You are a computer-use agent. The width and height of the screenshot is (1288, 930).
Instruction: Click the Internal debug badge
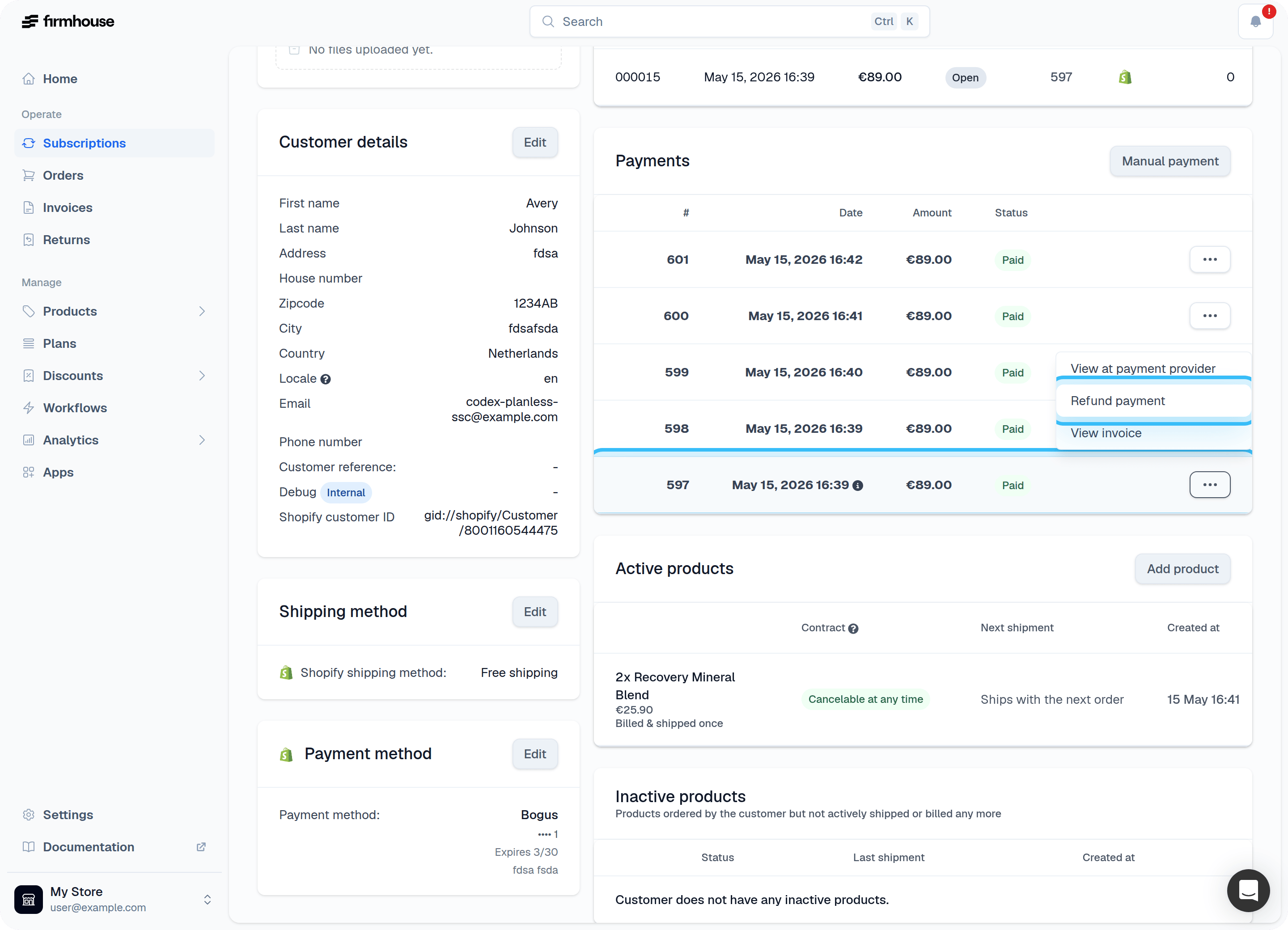point(346,493)
